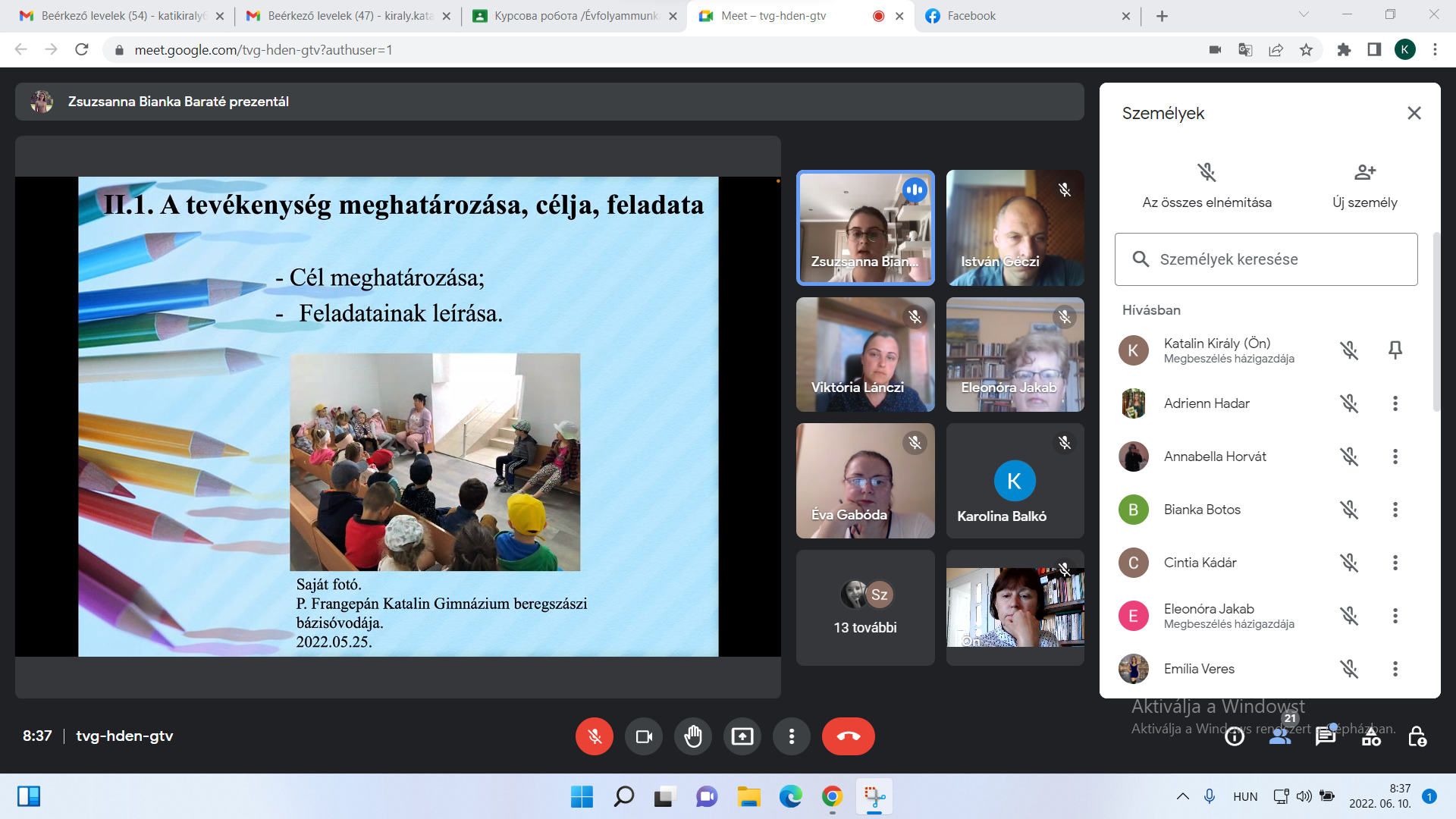Open more options for Bianka Botos
Viewport: 1456px width, 819px height.
pyautogui.click(x=1395, y=510)
